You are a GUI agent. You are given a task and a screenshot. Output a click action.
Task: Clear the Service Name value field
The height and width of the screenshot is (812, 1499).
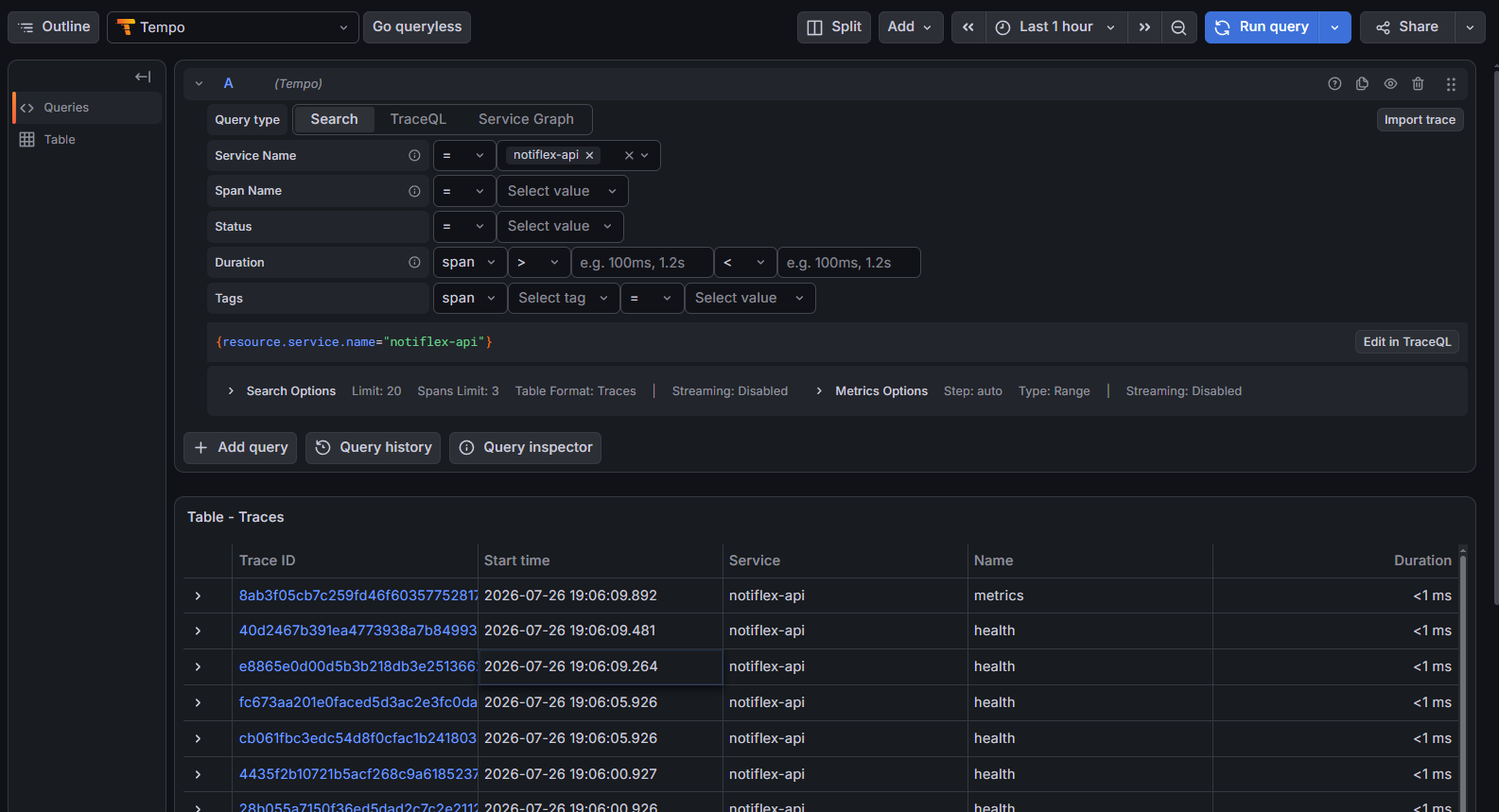pos(629,155)
